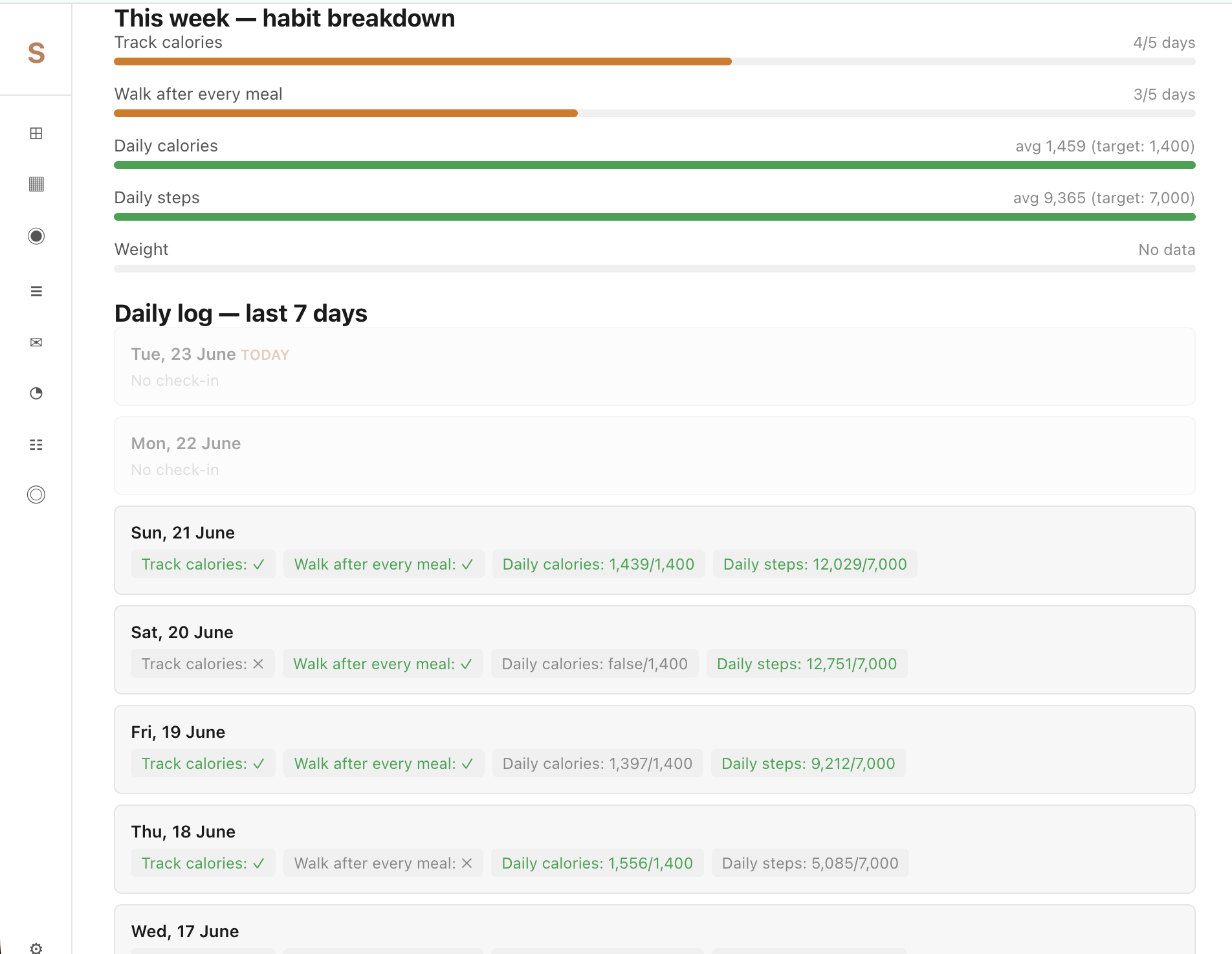This screenshot has height=954, width=1232.
Task: Select the filled record-circle sidebar icon
Action: coord(36,236)
